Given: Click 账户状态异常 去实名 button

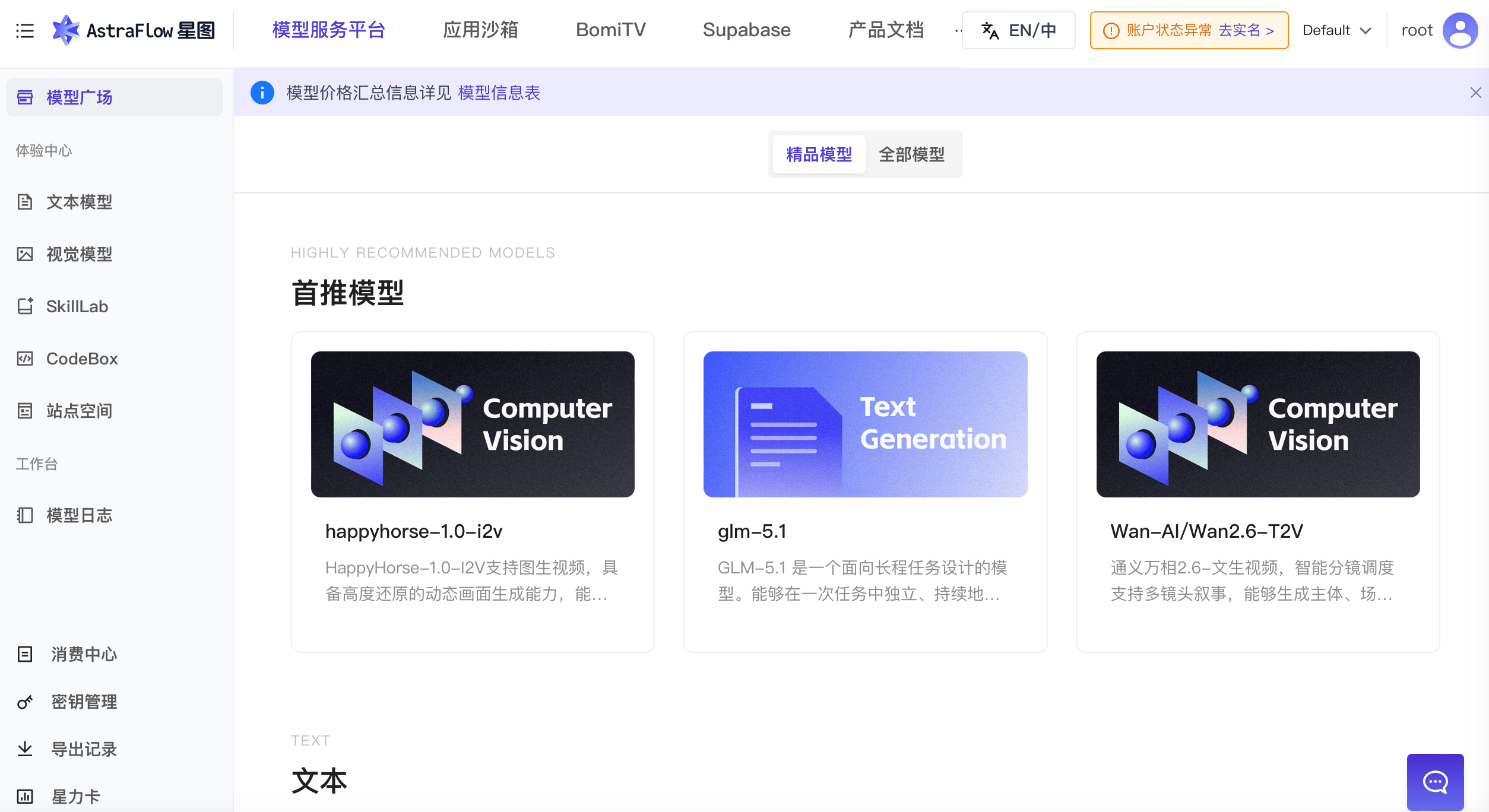Looking at the screenshot, I should [x=1189, y=30].
